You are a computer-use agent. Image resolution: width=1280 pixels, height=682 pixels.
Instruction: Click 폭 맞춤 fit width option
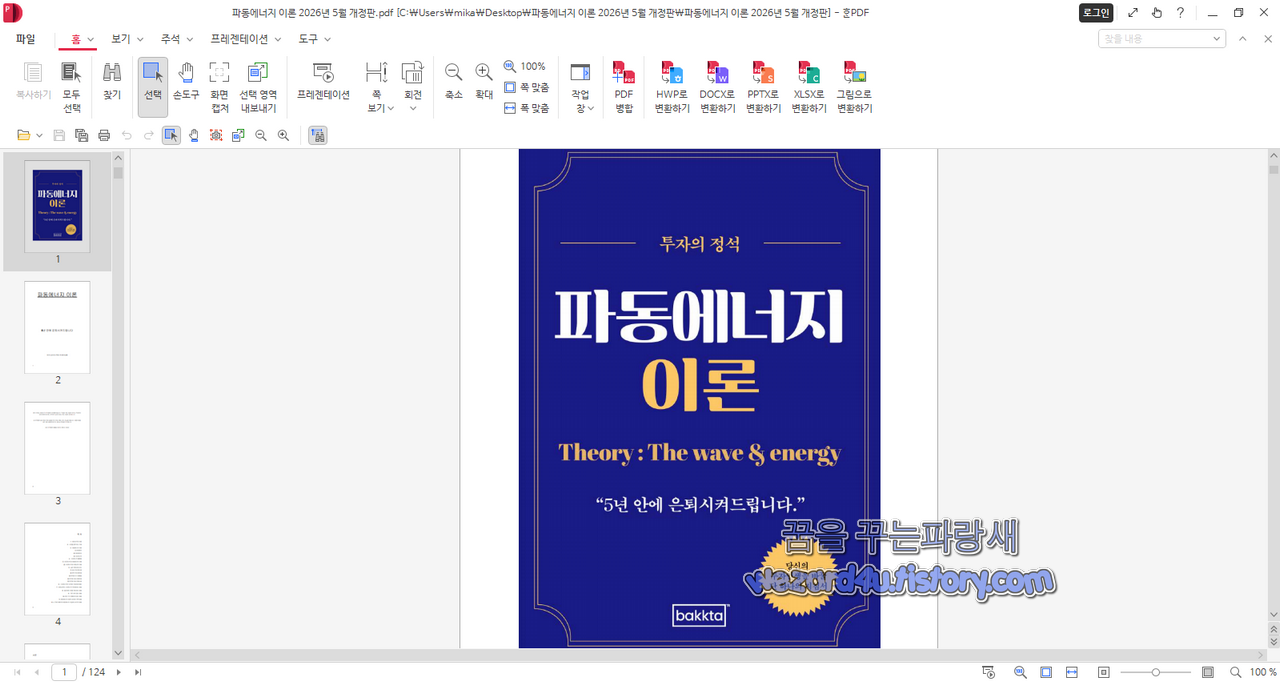coord(526,108)
